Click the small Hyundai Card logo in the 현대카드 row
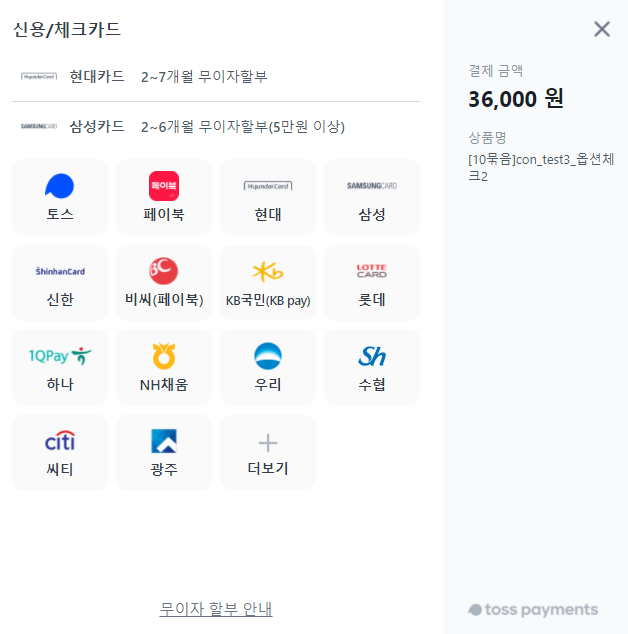This screenshot has width=628, height=634. tap(39, 76)
